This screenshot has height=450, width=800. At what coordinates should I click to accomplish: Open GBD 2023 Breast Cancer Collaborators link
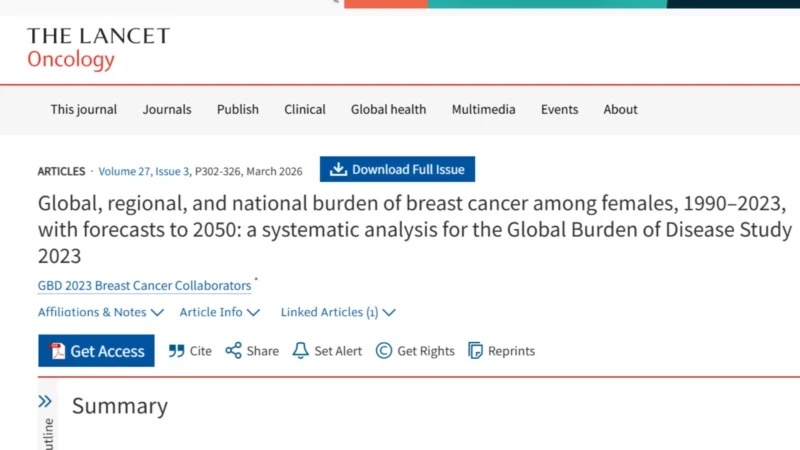point(144,285)
